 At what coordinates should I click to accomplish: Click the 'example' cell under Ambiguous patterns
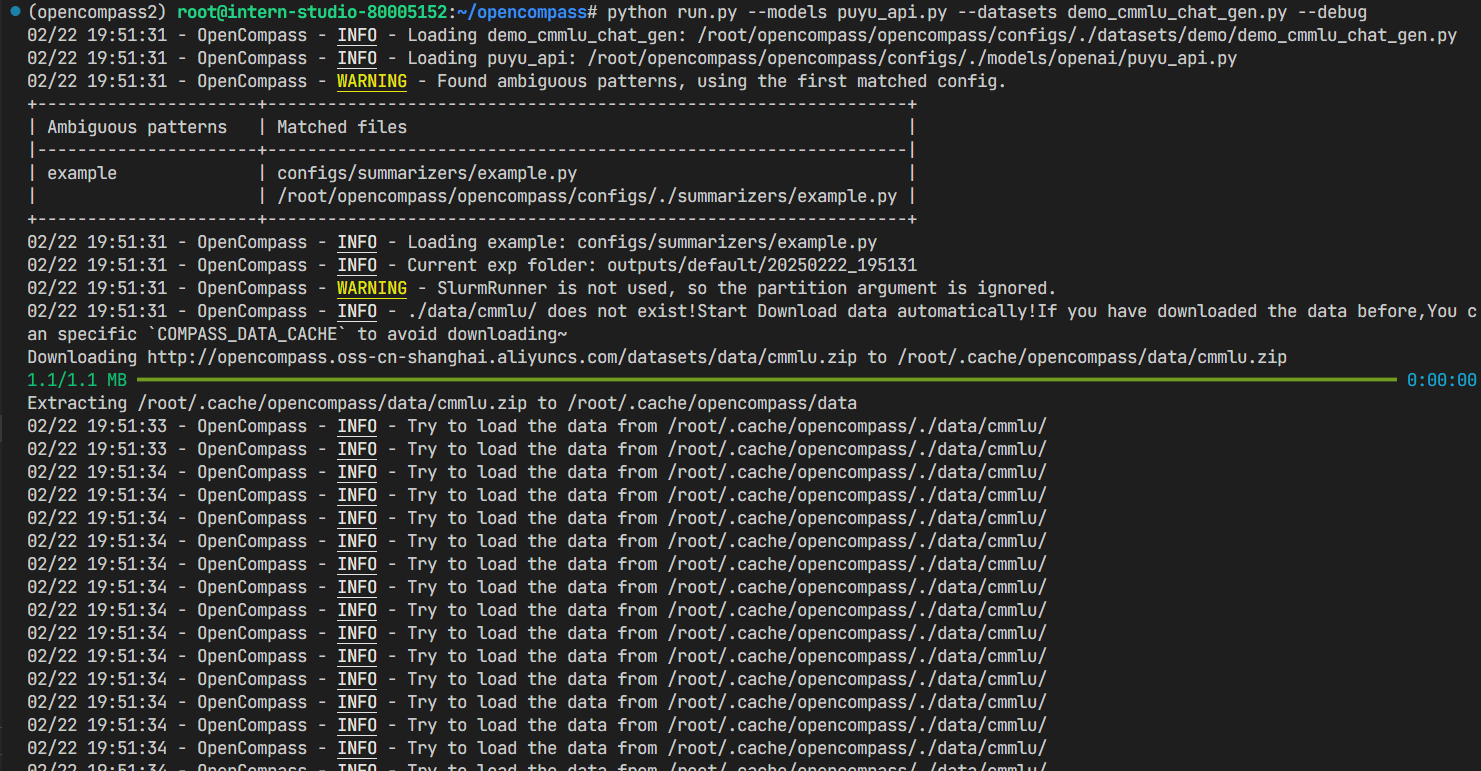(x=82, y=173)
